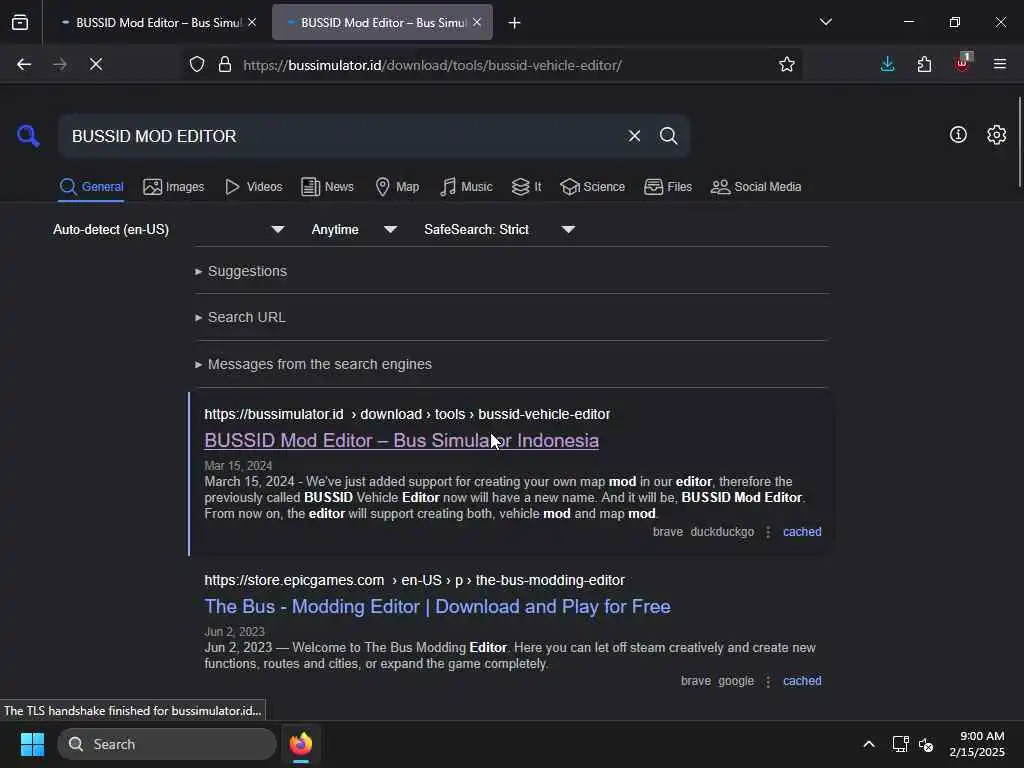Open the Firefox hamburger application menu

1000,64
